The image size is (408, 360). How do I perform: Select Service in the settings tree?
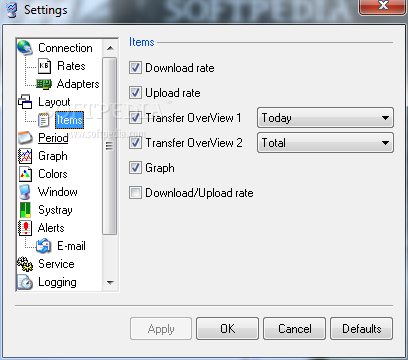point(56,264)
